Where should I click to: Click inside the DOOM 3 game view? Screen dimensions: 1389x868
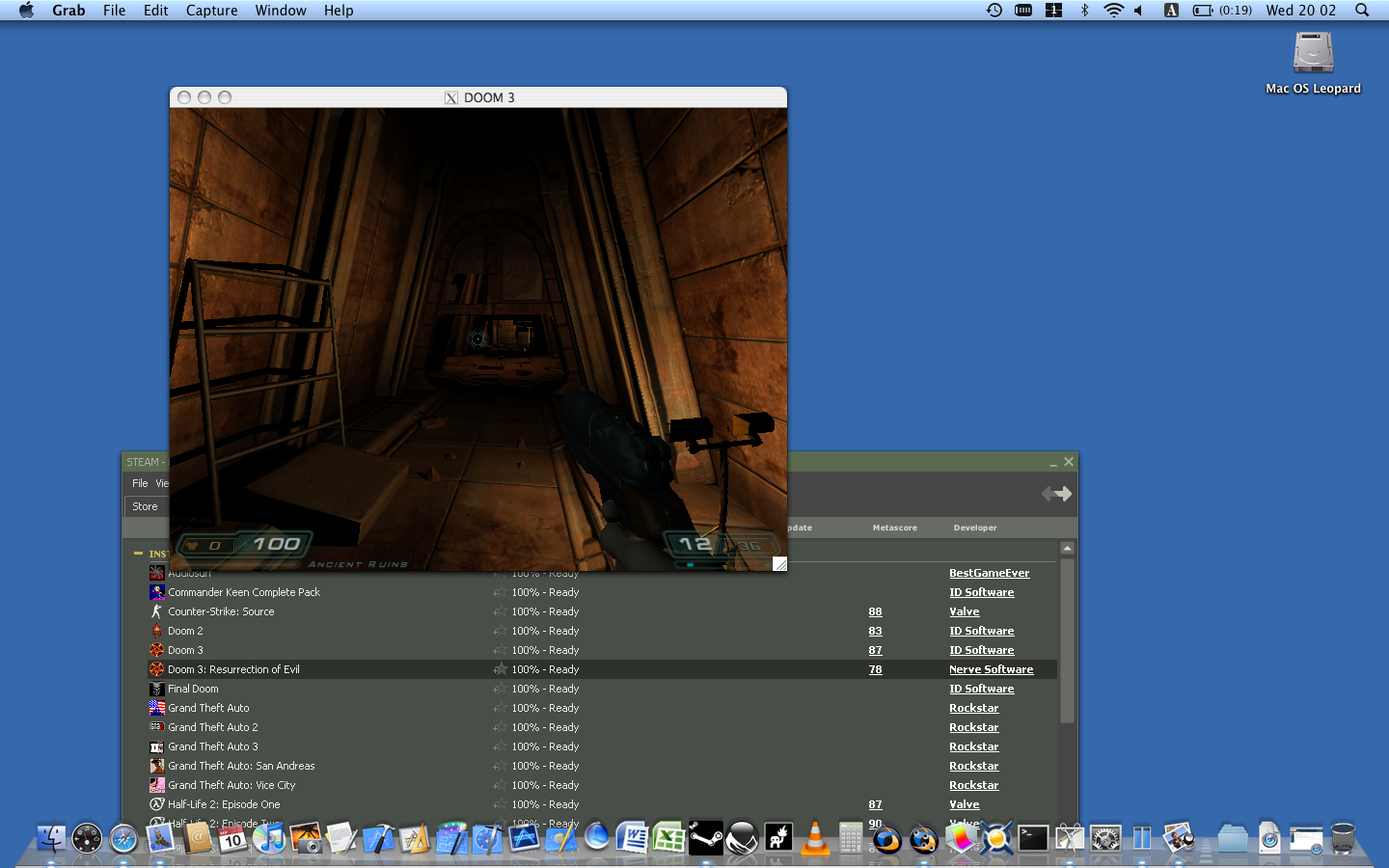click(x=477, y=339)
